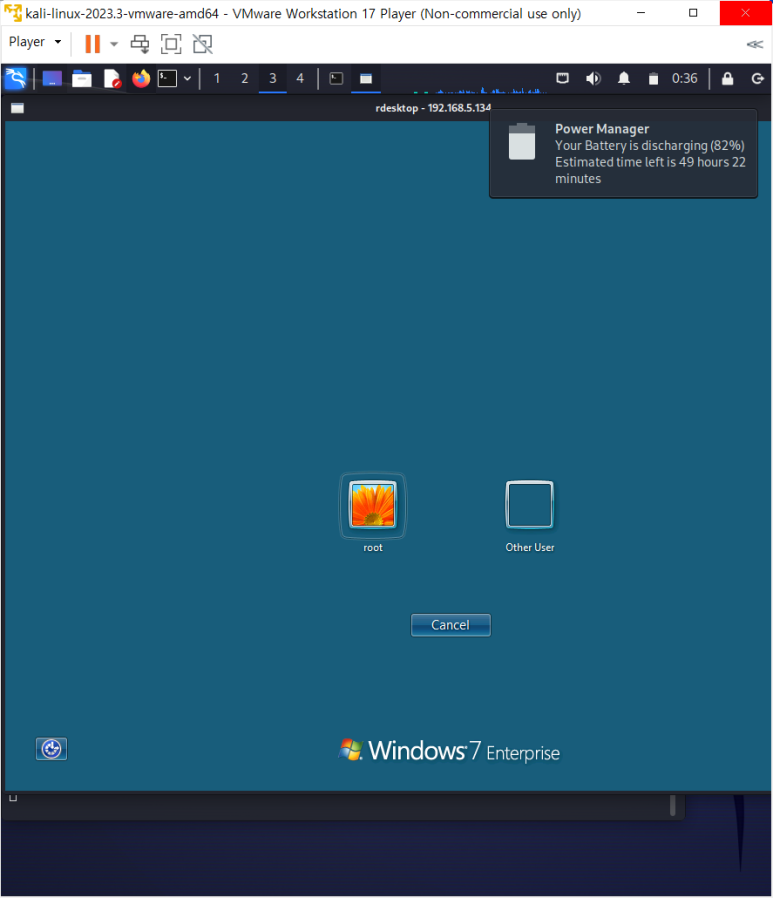Image resolution: width=773 pixels, height=898 pixels.
Task: Launch Firefox from the Kali panel
Action: click(x=141, y=78)
